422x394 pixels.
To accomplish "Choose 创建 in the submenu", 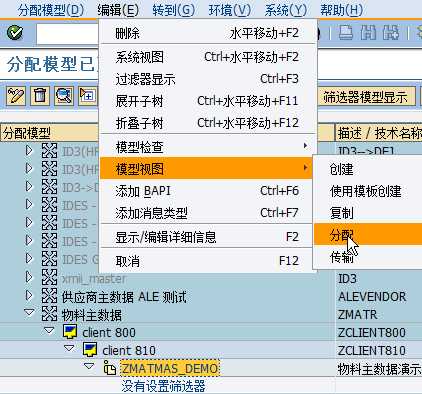I will 368,169.
